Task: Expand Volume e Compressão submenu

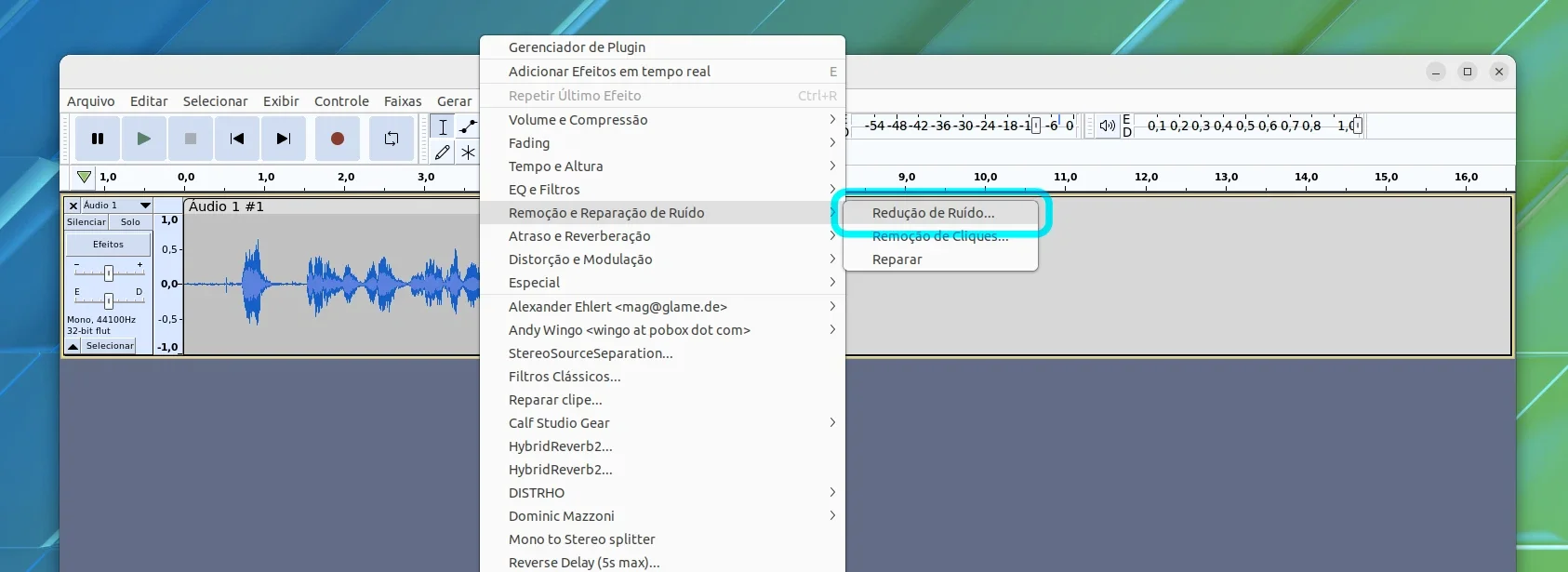Action: pyautogui.click(x=662, y=120)
